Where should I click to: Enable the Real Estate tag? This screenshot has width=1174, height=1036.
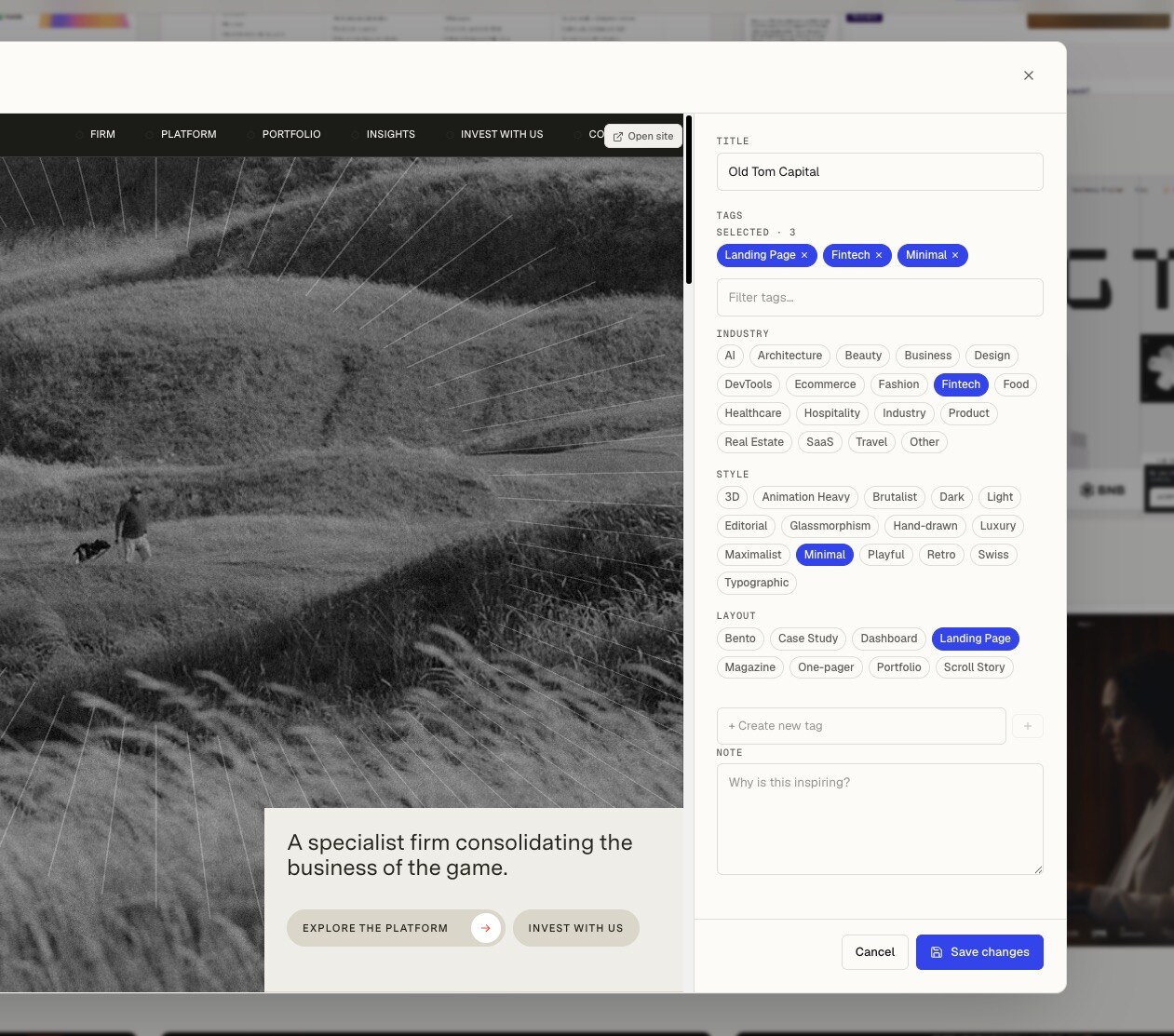coord(754,442)
